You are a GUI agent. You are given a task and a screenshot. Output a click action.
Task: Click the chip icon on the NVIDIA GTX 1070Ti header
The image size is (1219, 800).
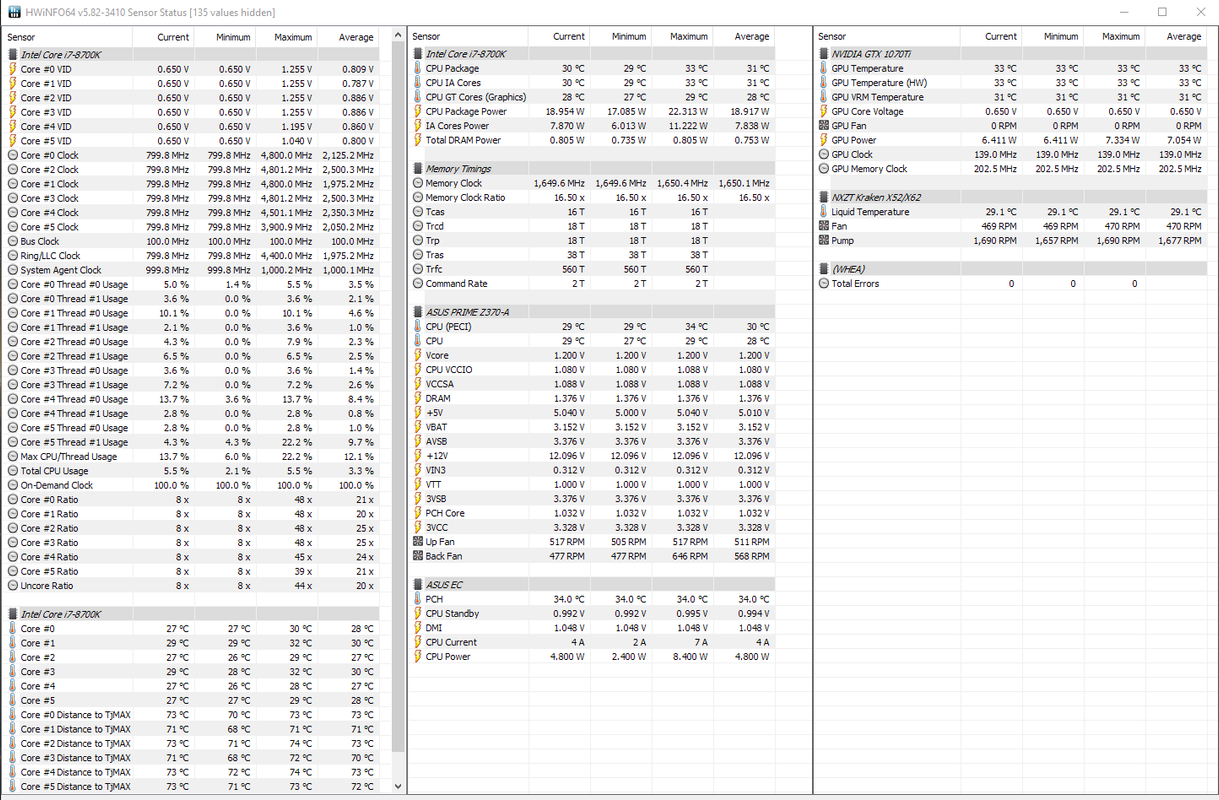823,55
